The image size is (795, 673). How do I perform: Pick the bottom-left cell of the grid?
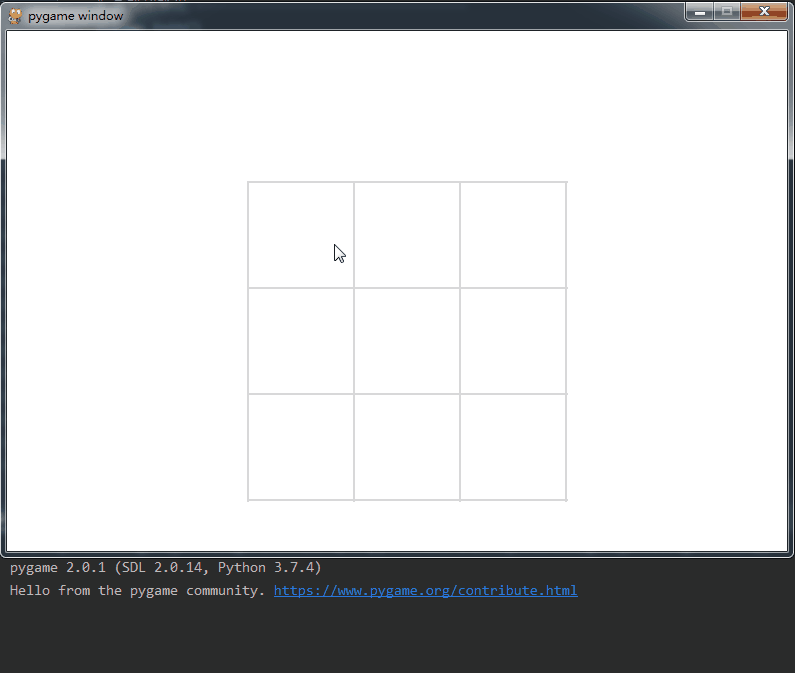301,447
